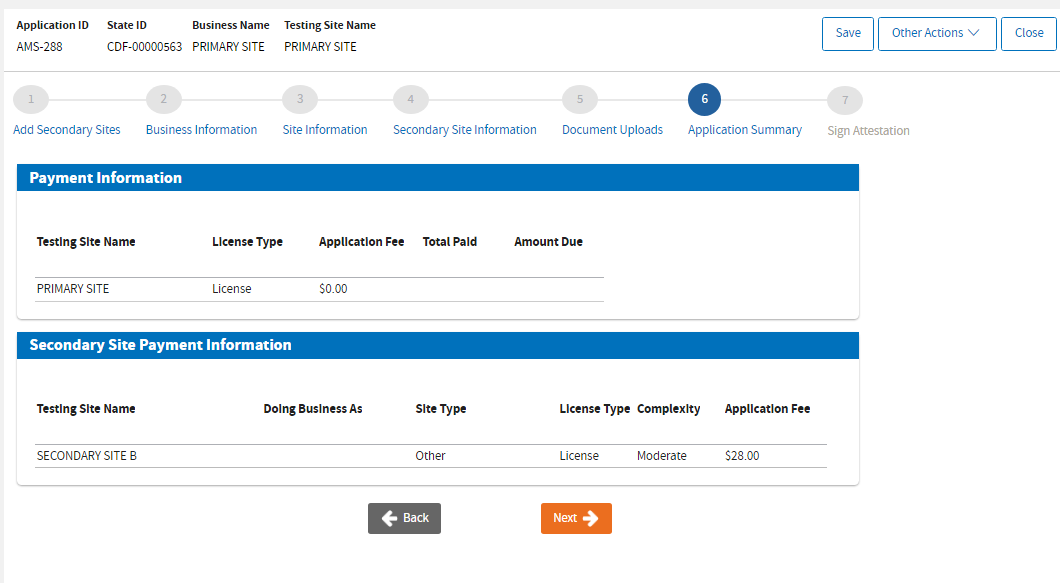
Task: Go to Secondary Site Information step label
Action: pos(464,130)
